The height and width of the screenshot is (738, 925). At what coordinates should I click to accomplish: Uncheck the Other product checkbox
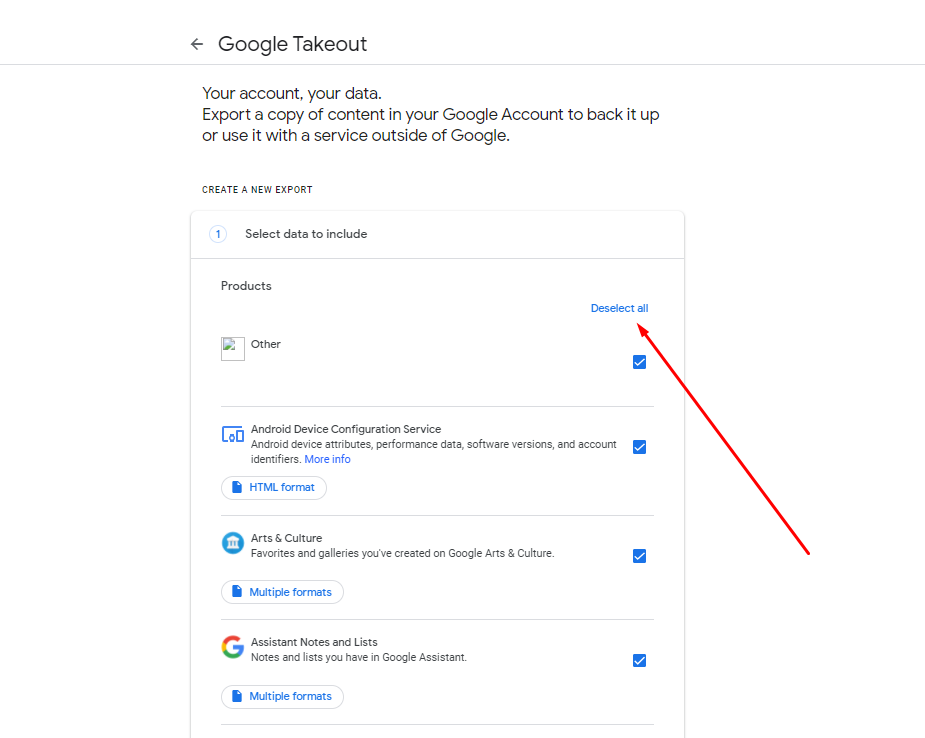coord(639,362)
